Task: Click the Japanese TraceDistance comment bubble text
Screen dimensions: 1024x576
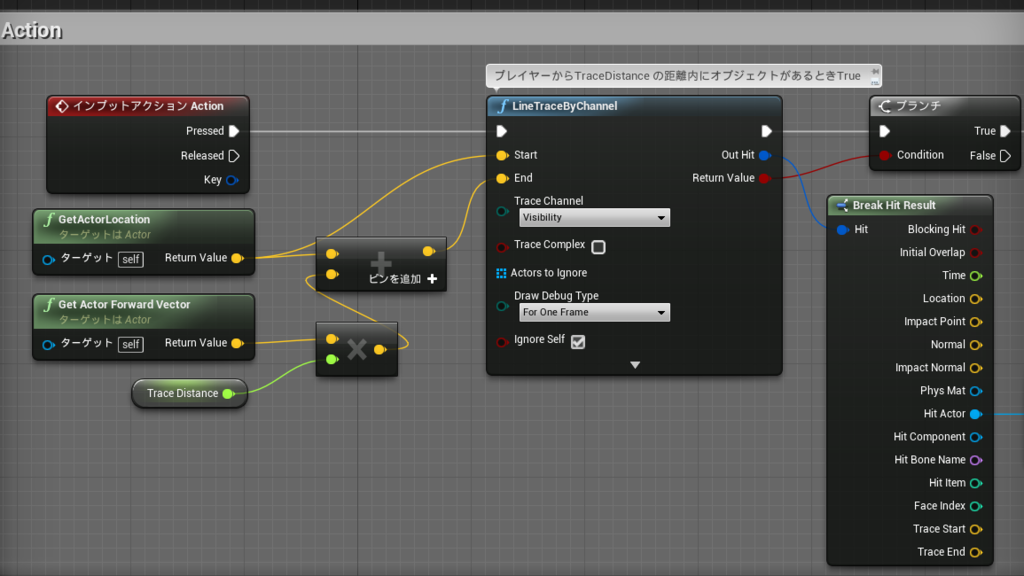Action: point(677,76)
